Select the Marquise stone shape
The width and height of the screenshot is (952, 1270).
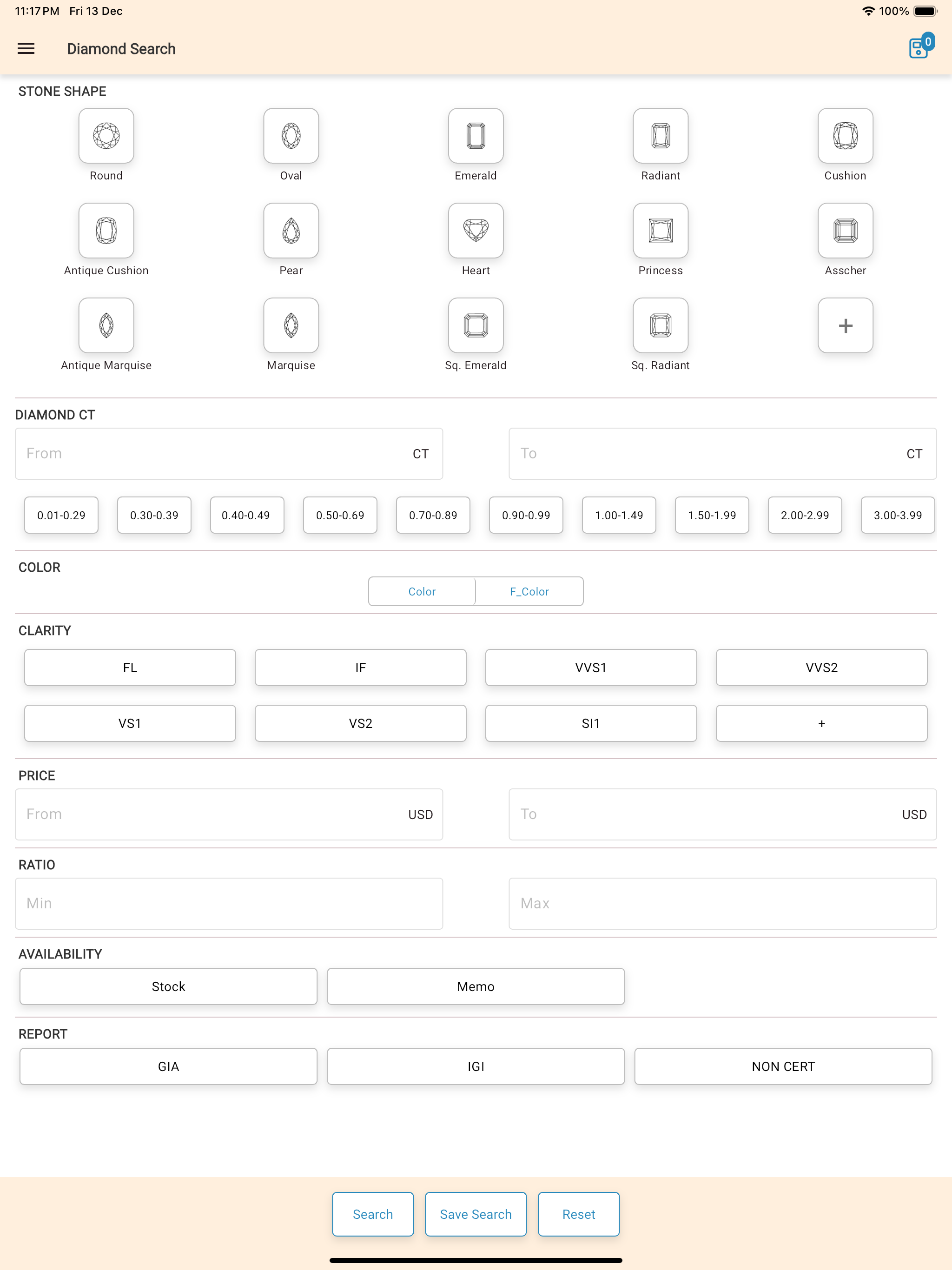click(291, 325)
